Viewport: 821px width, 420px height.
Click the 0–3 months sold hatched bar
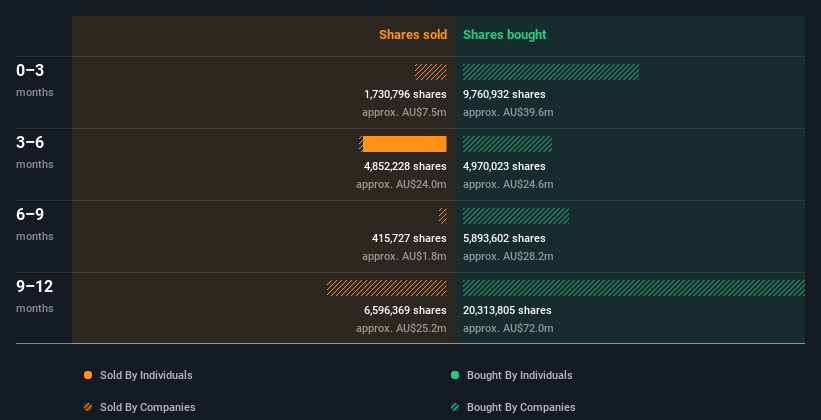[431, 72]
